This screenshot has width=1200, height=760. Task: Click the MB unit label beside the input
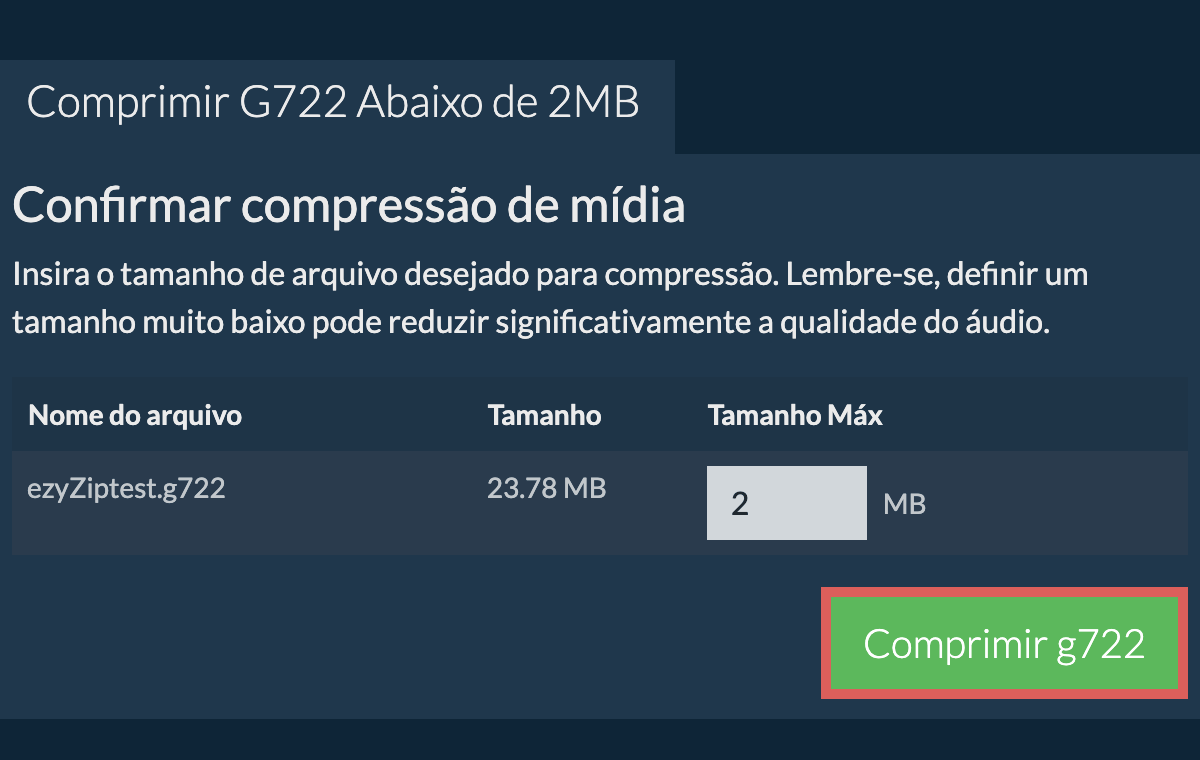tap(904, 504)
